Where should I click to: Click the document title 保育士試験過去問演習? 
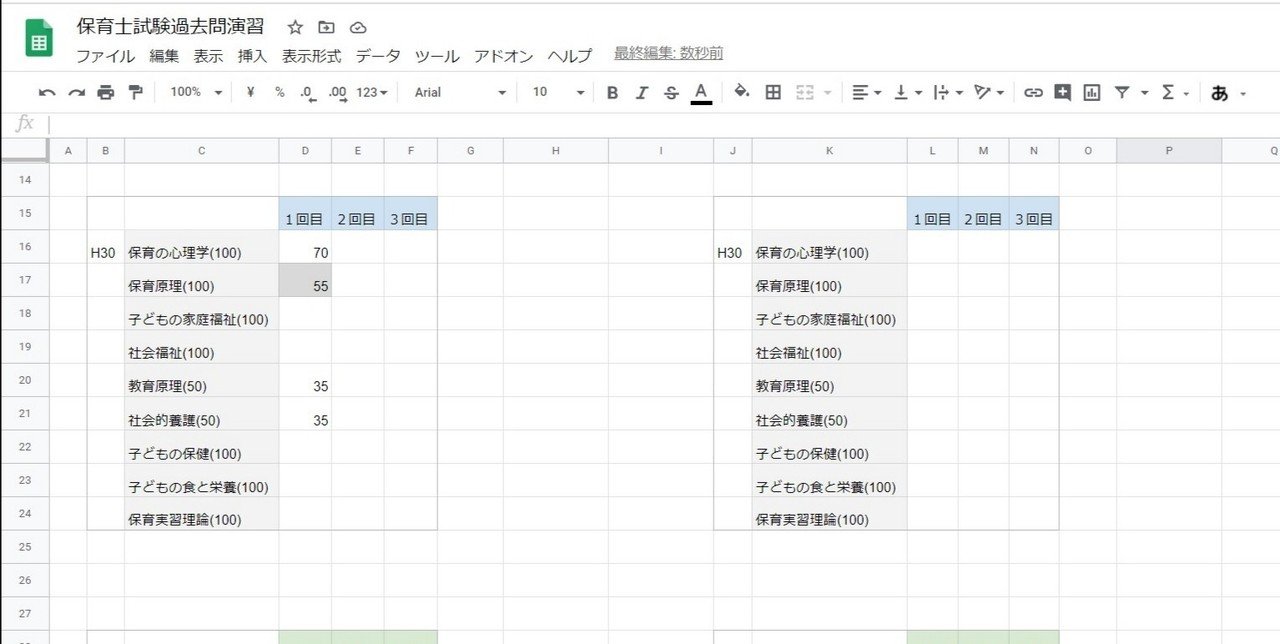point(170,26)
